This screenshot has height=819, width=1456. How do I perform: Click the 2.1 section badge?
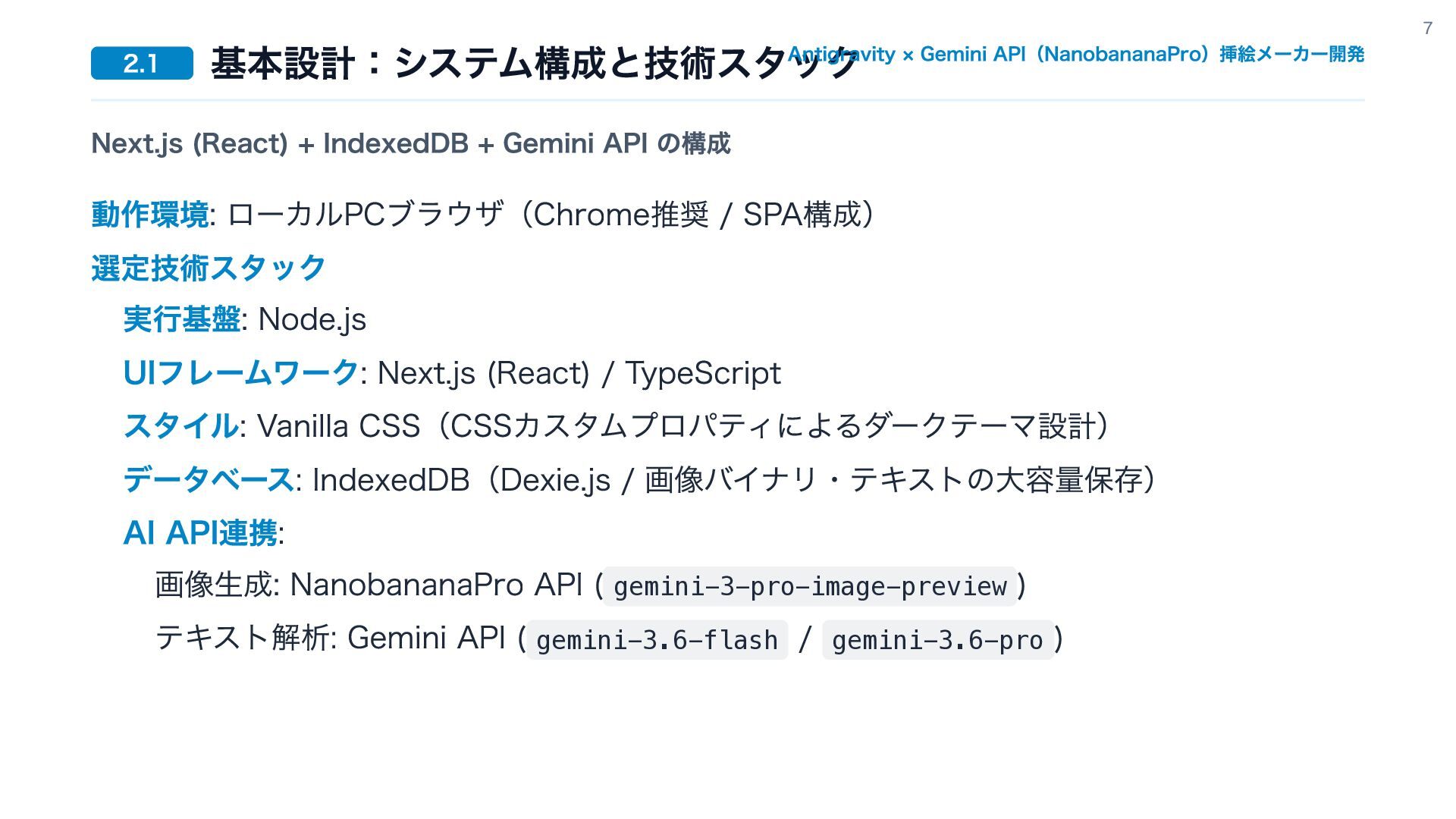click(142, 63)
